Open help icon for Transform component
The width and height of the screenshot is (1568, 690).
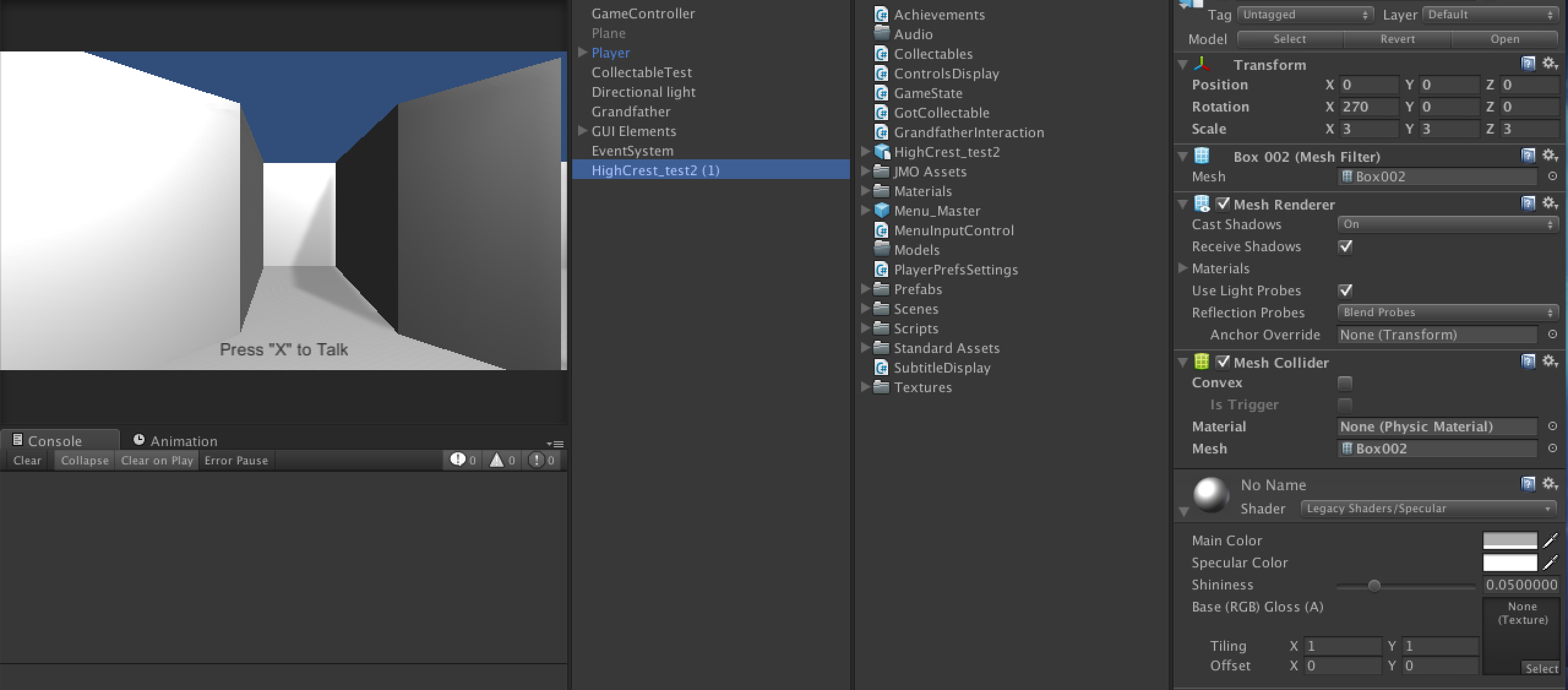1528,64
